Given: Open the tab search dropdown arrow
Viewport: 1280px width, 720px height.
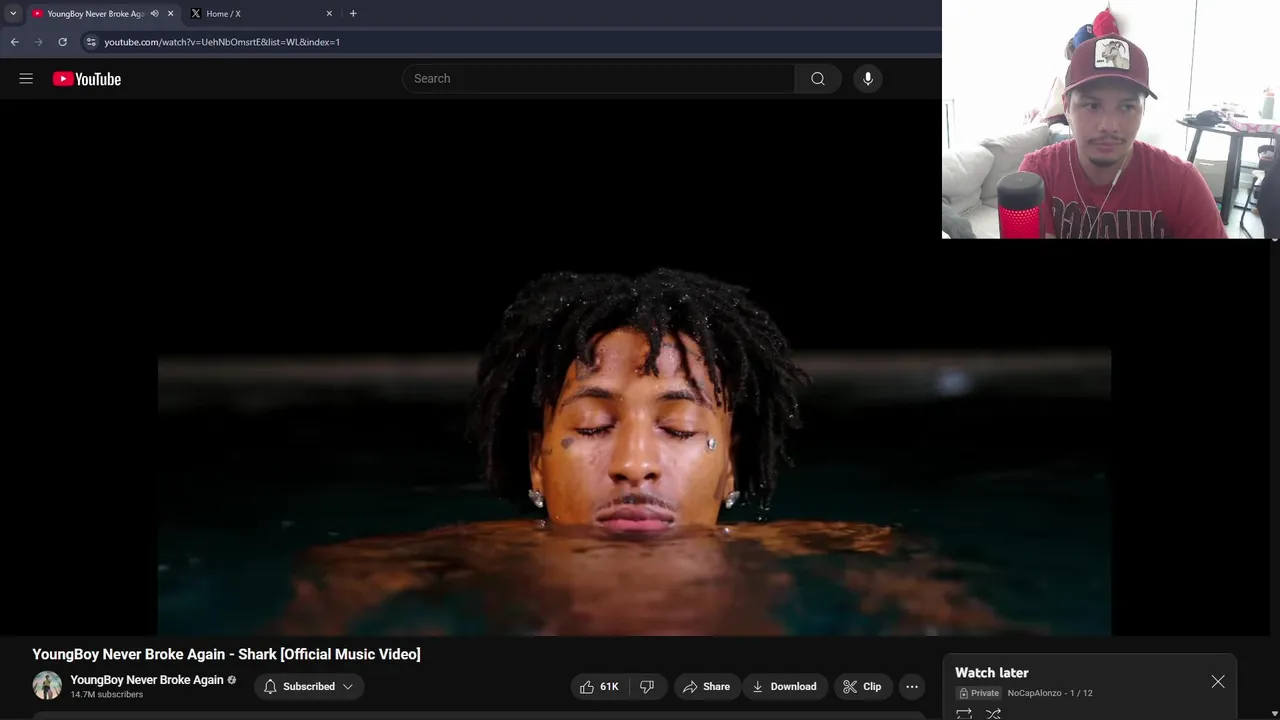Looking at the screenshot, I should pyautogui.click(x=13, y=14).
